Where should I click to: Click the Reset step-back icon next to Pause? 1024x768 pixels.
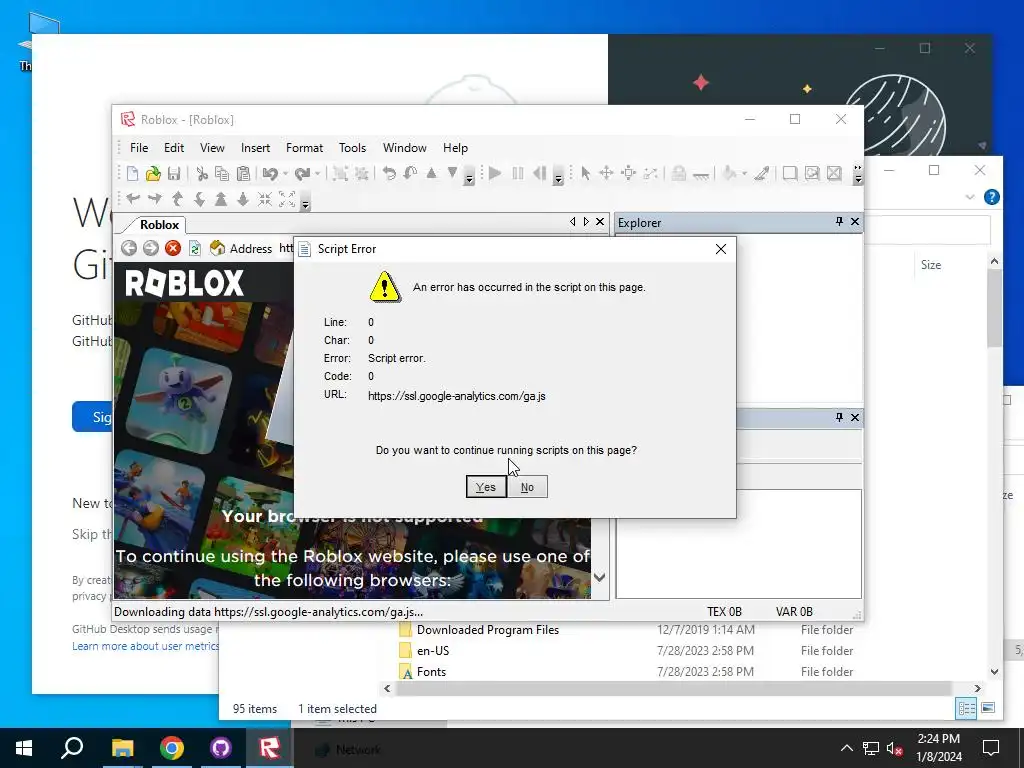tap(539, 174)
